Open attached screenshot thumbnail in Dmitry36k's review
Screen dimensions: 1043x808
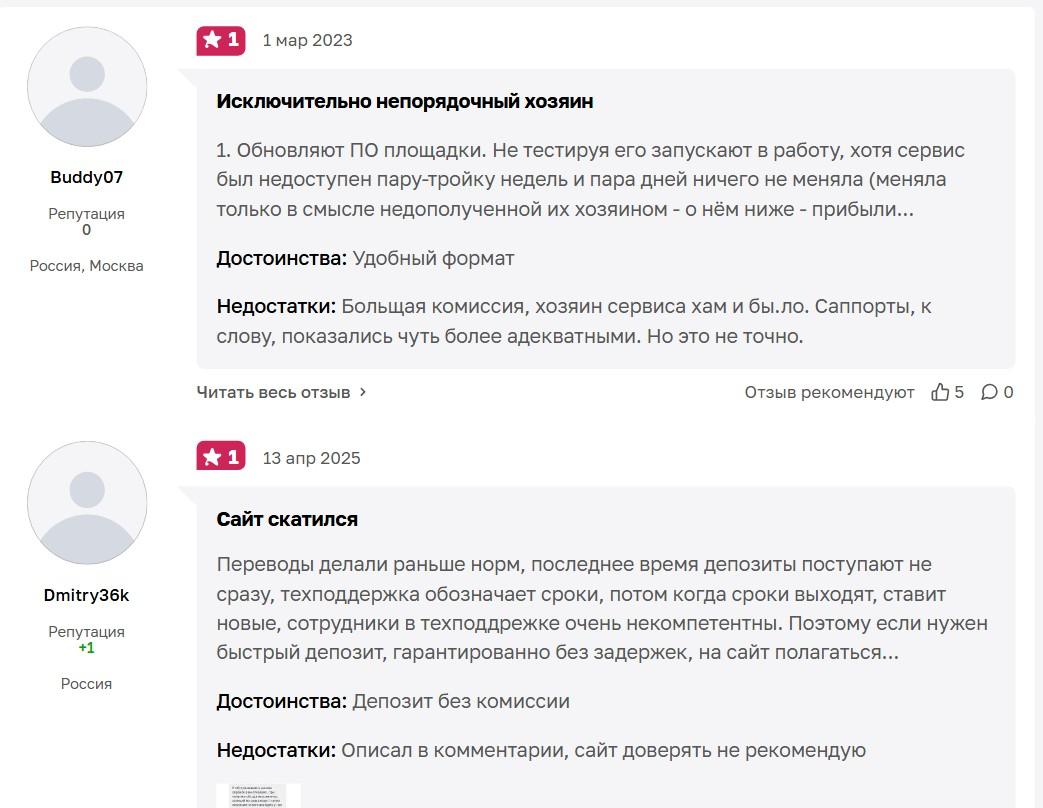(x=258, y=796)
